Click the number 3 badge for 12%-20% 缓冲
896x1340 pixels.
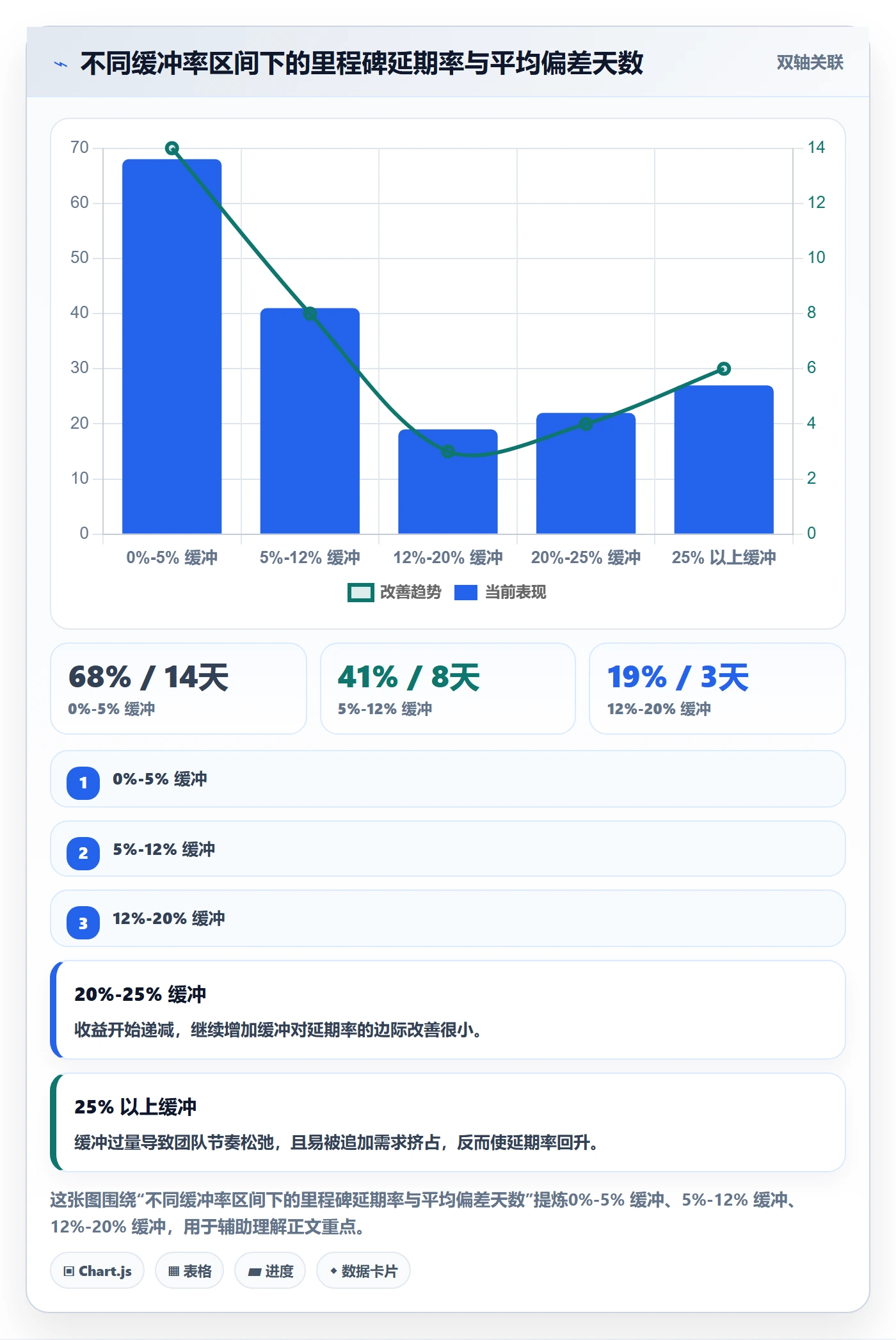(83, 923)
